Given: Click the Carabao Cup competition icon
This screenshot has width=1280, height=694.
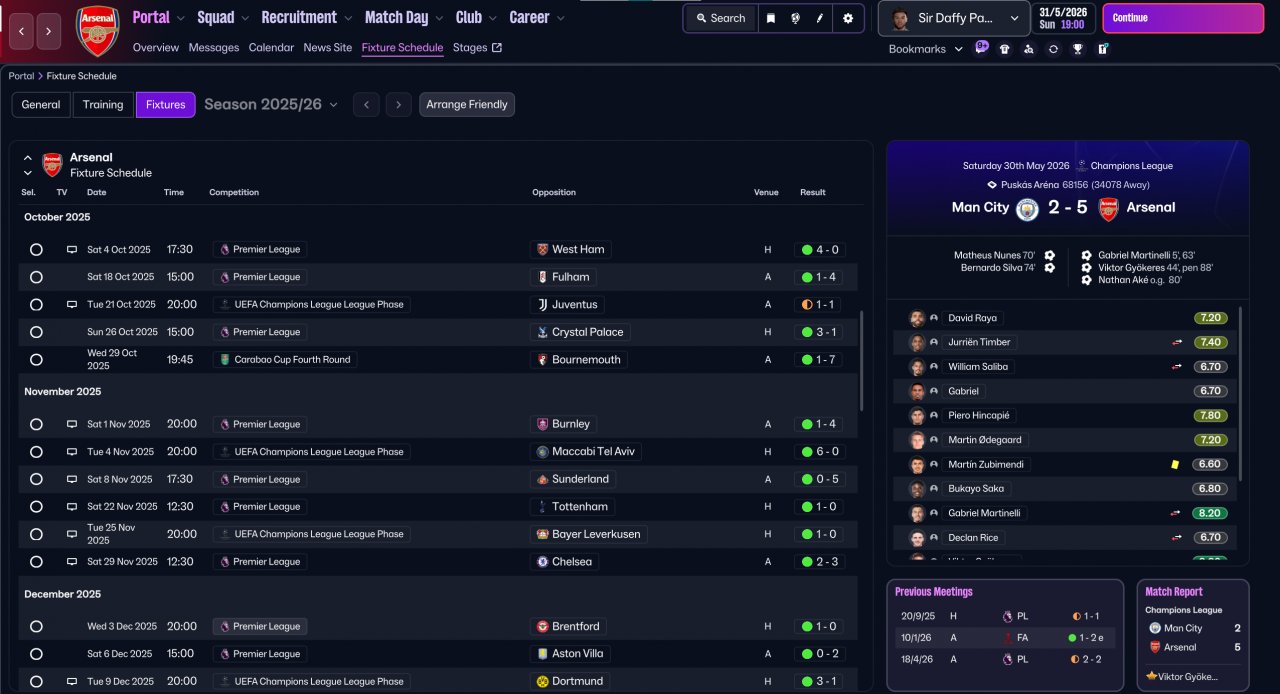Looking at the screenshot, I should pyautogui.click(x=224, y=360).
